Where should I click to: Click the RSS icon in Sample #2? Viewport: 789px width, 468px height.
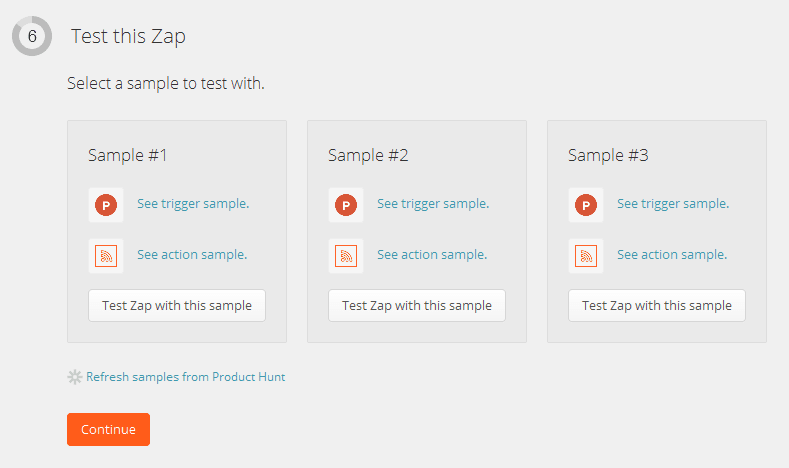click(x=346, y=256)
